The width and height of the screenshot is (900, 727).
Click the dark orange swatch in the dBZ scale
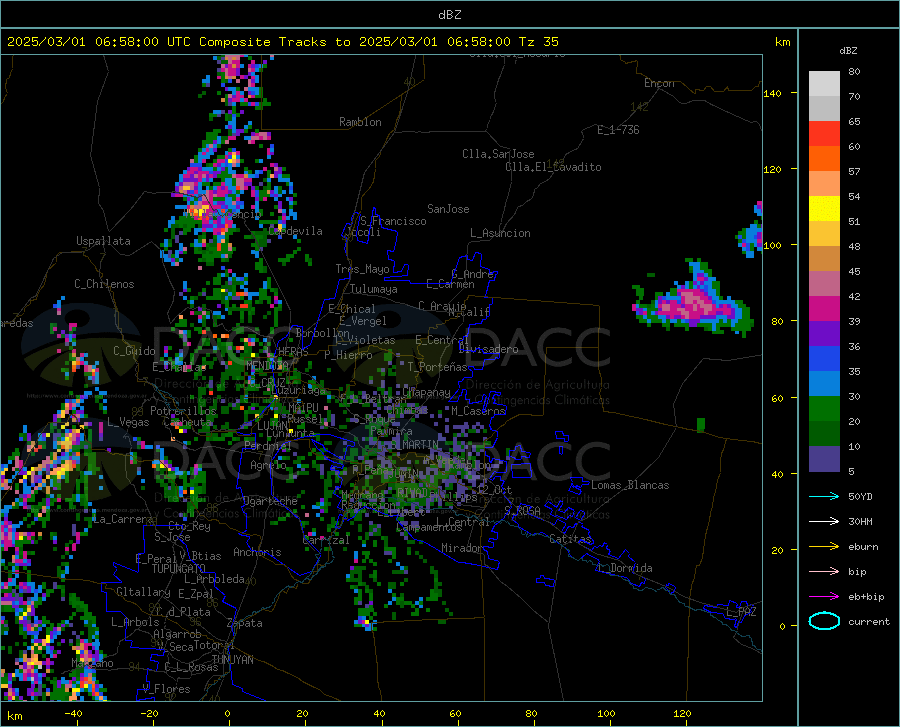[824, 159]
